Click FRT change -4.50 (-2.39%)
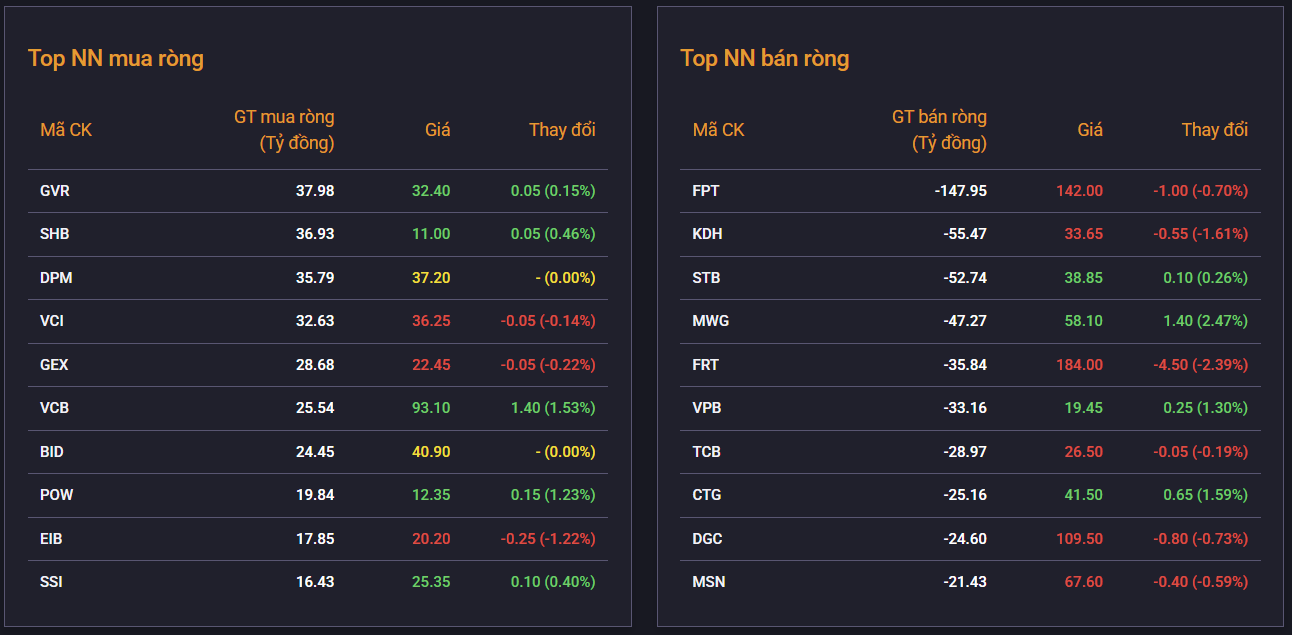The image size is (1292, 635). click(x=1200, y=365)
